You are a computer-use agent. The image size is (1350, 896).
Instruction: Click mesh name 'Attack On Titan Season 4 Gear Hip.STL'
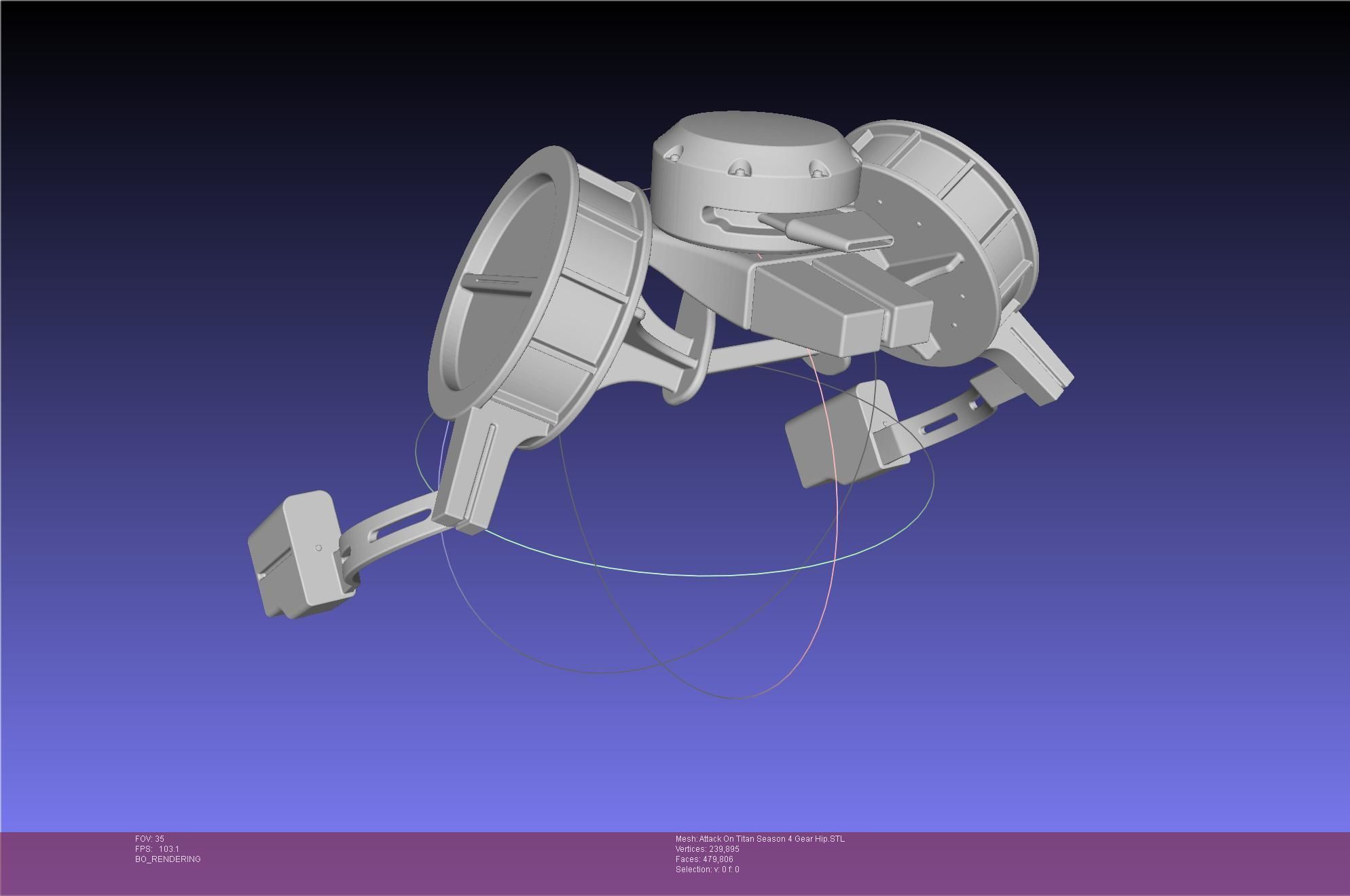(x=771, y=839)
